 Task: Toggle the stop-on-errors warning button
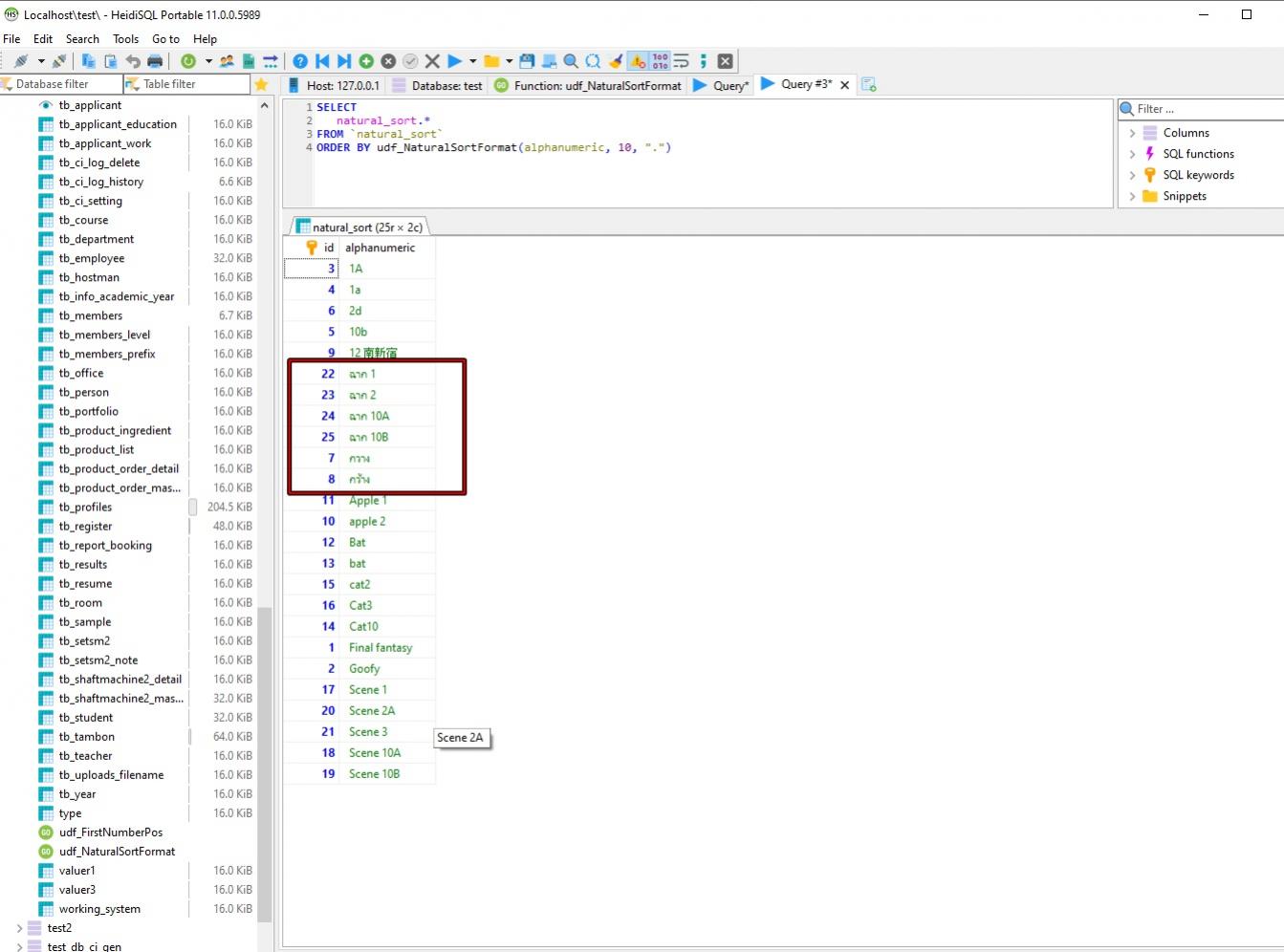638,61
